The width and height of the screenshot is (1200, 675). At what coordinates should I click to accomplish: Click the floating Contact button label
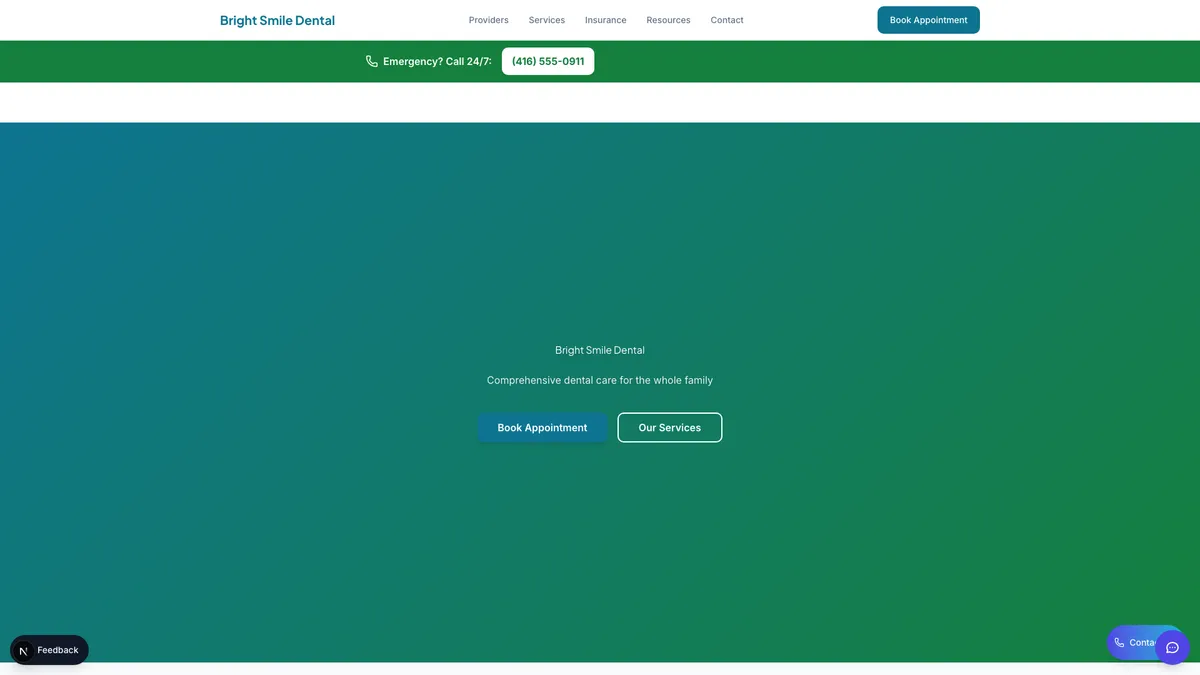coord(1140,643)
